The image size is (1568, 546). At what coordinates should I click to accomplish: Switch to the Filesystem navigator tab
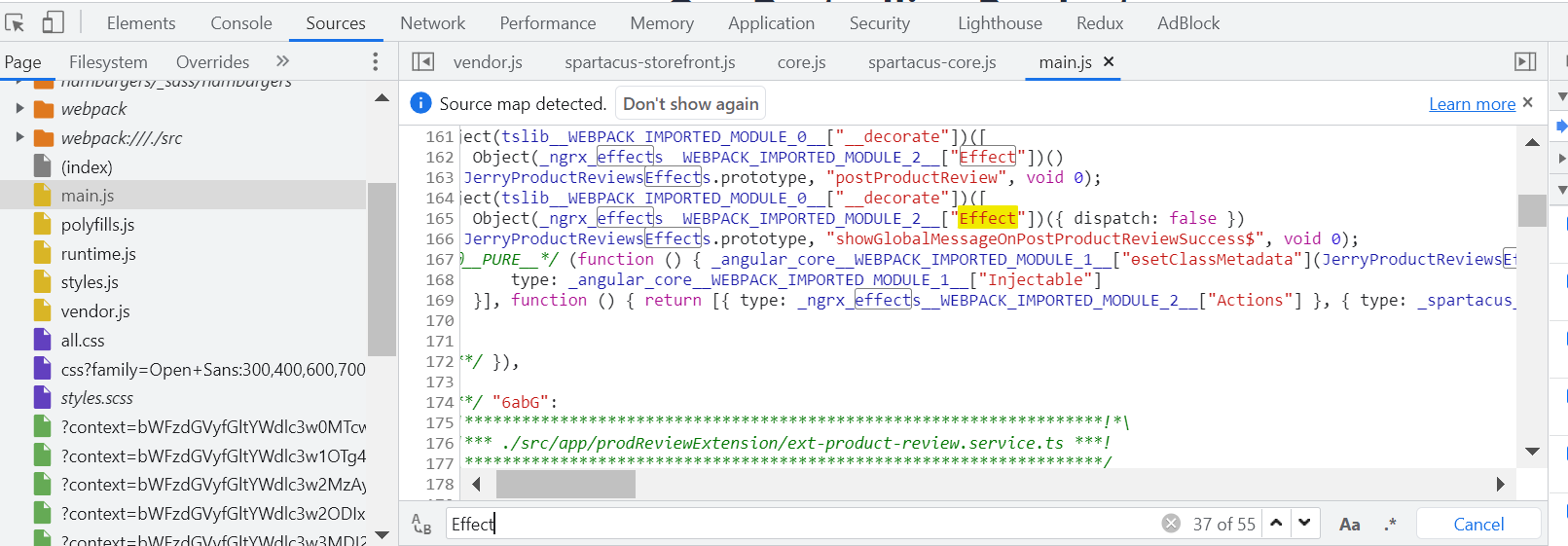point(108,62)
